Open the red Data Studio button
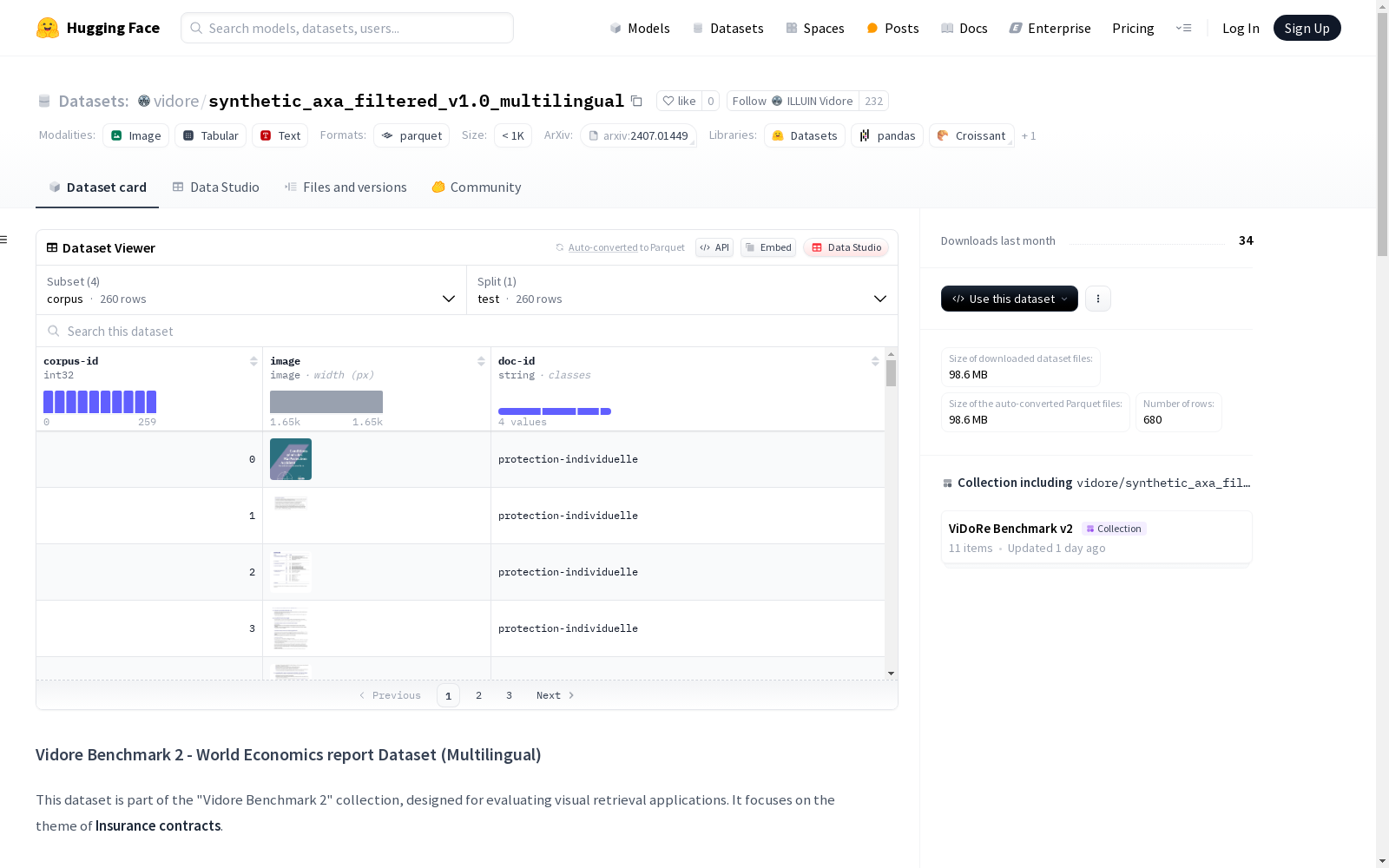 [846, 247]
